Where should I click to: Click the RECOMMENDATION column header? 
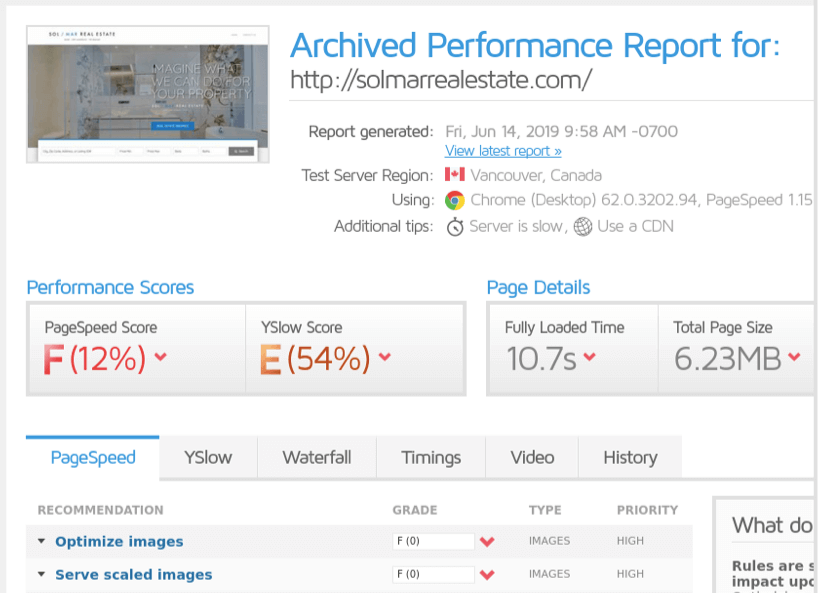pyautogui.click(x=100, y=510)
